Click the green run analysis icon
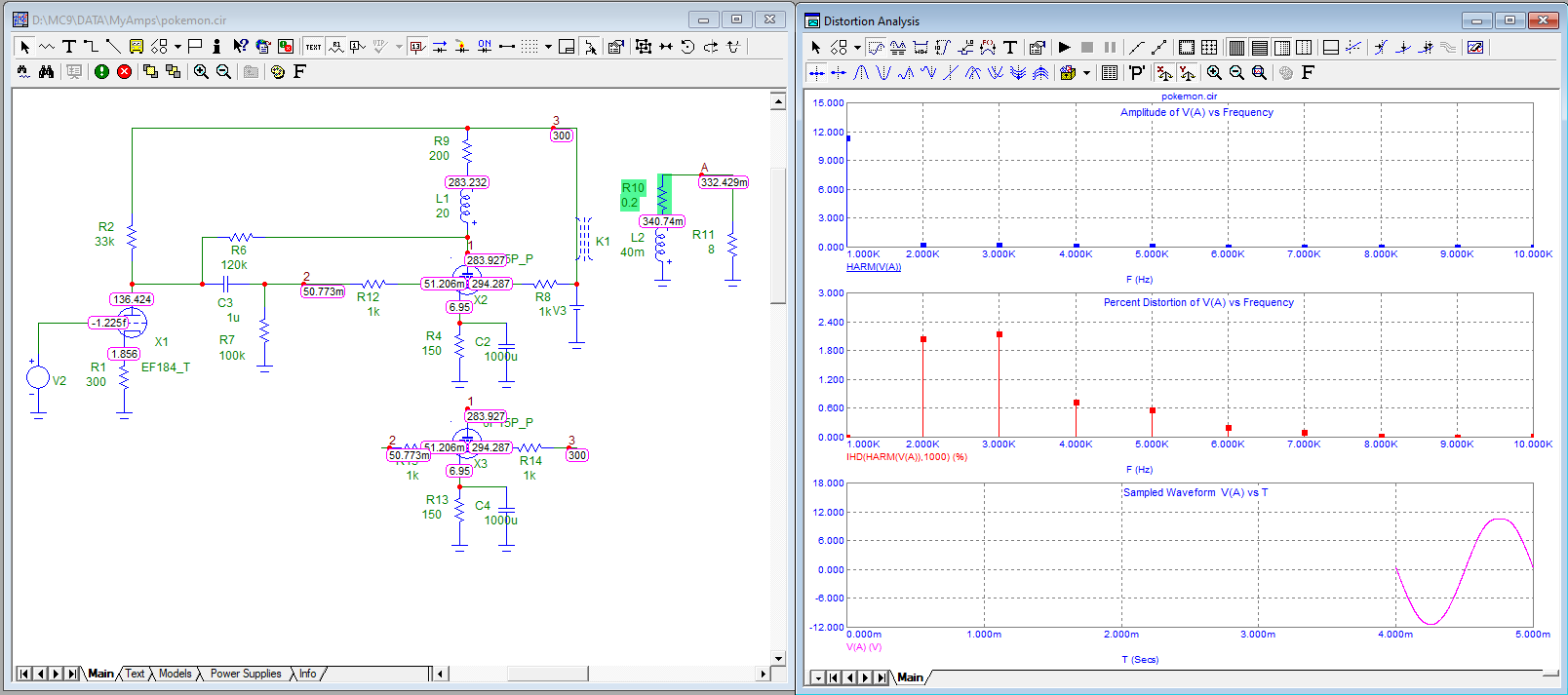This screenshot has height=695, width=1568. point(101,71)
